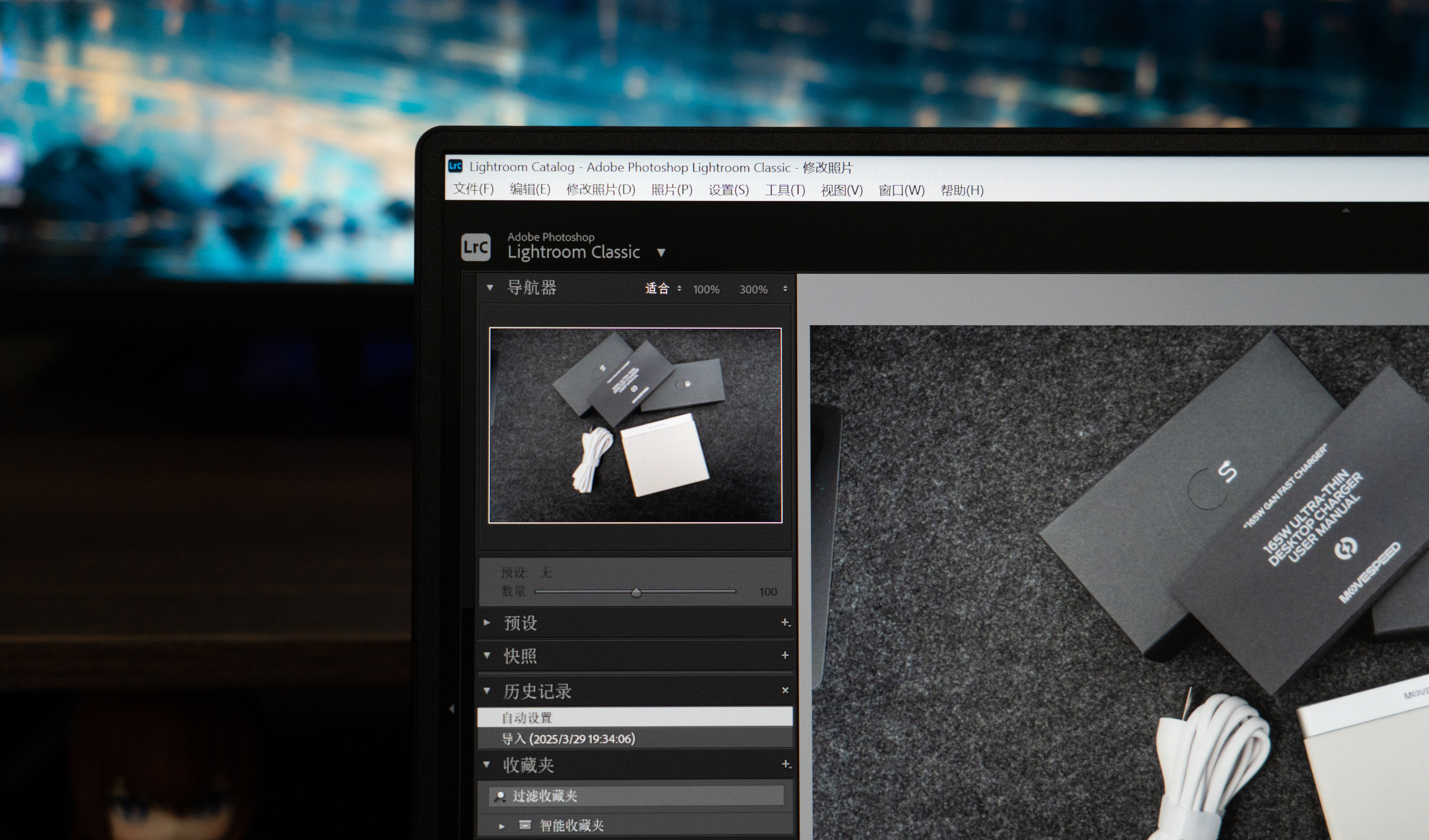
Task: Create a snapshot with the 快照 plus icon
Action: [x=785, y=655]
